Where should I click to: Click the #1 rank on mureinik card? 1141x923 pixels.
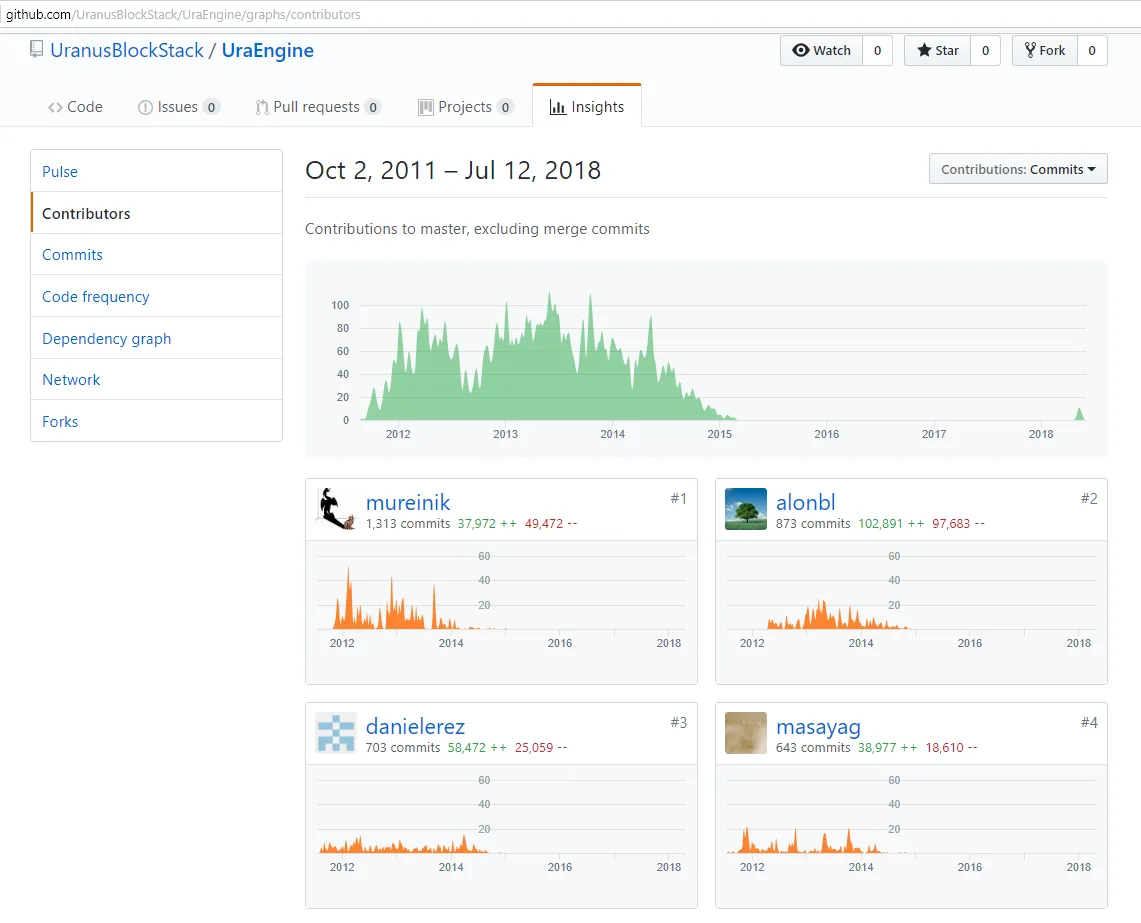click(x=678, y=499)
